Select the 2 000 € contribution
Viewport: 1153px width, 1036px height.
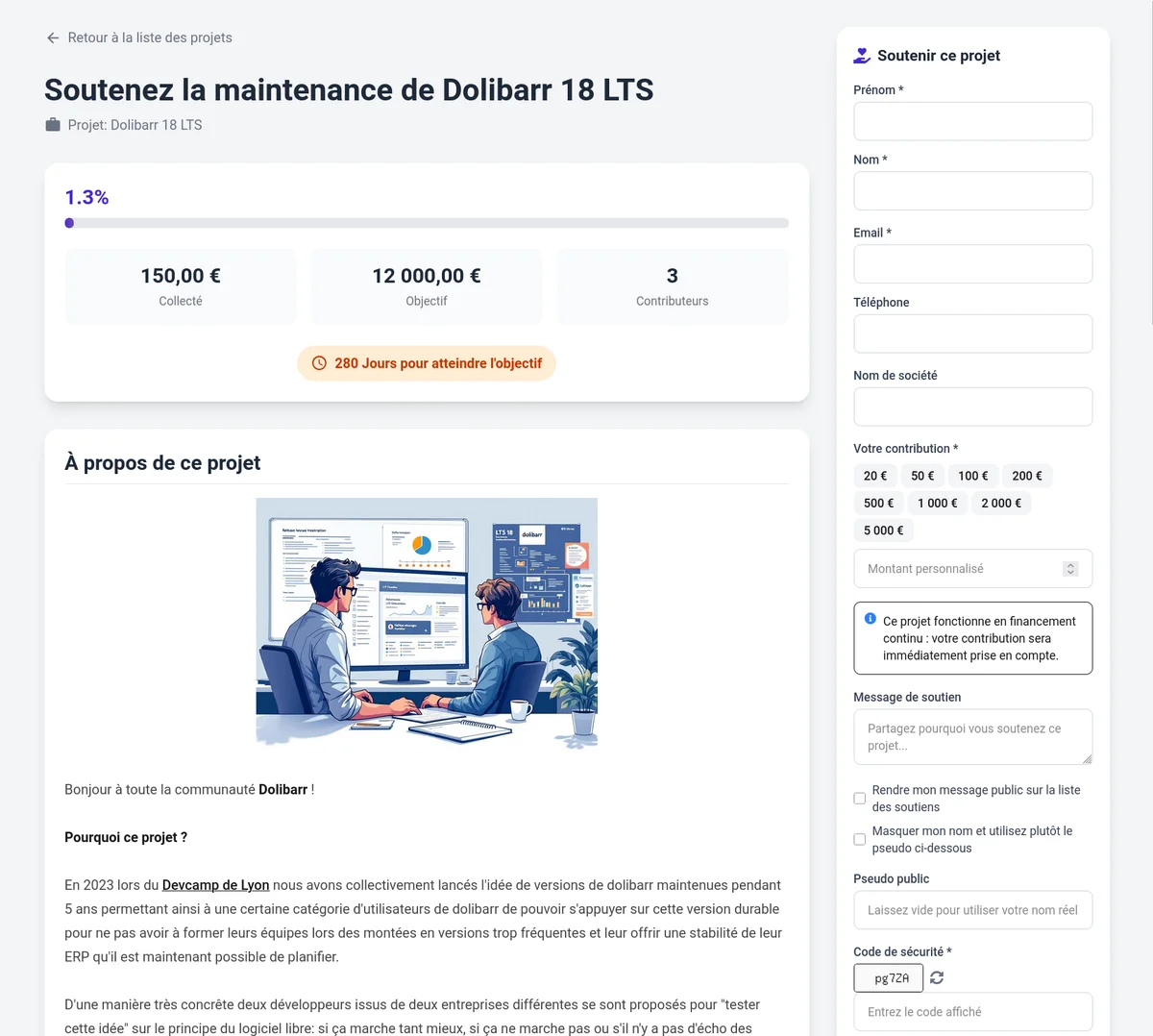click(x=1001, y=503)
